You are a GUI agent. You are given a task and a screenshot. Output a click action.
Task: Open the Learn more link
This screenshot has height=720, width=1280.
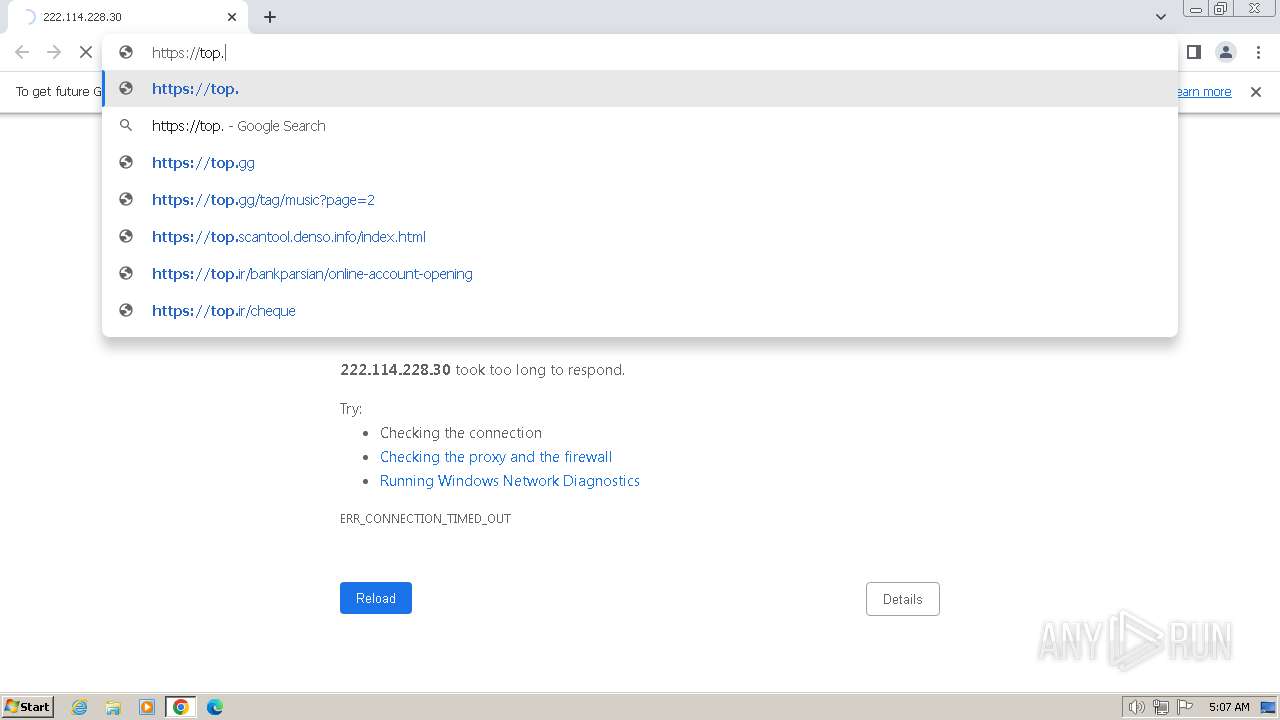click(x=1204, y=92)
